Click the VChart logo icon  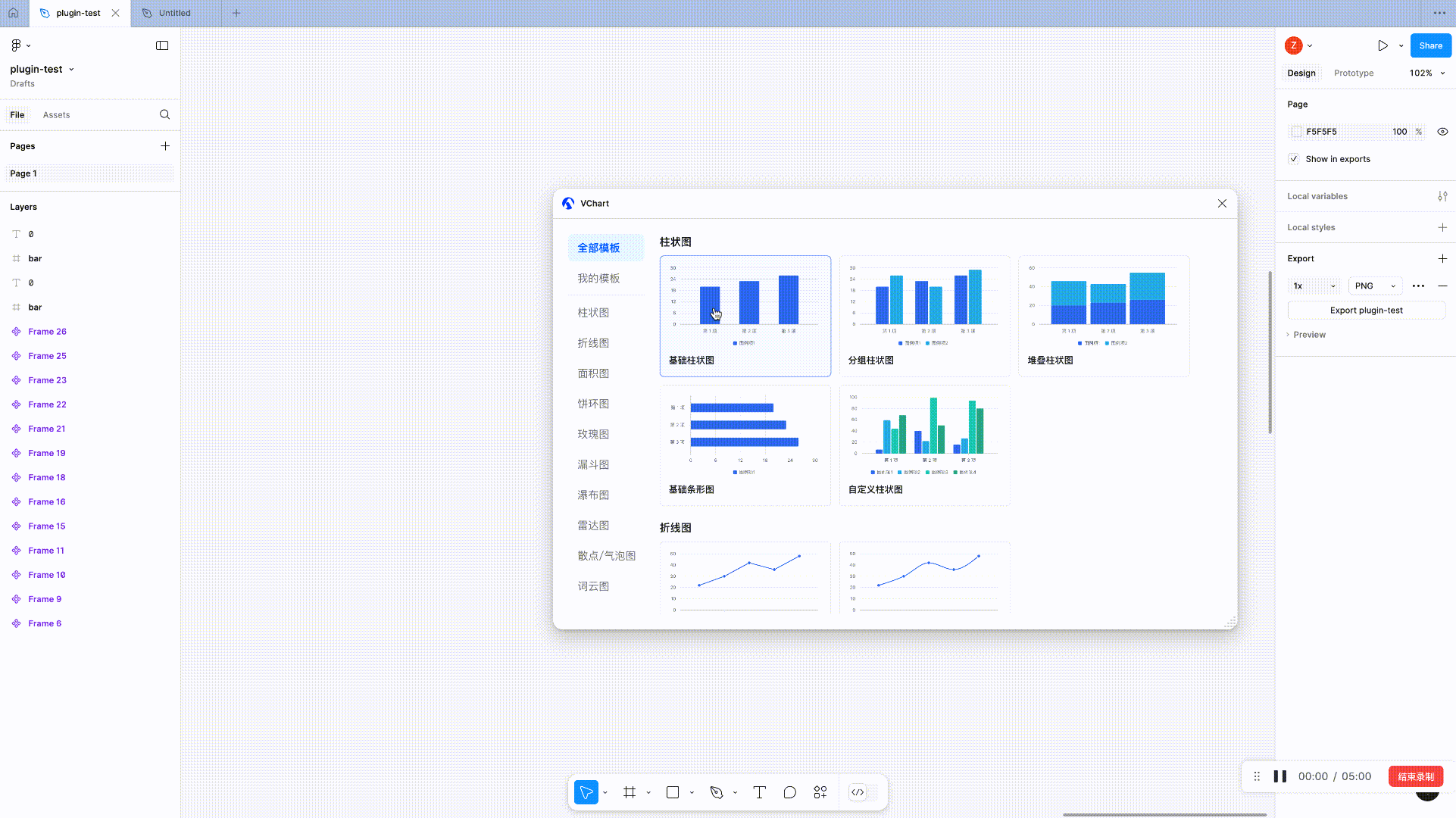pos(568,203)
